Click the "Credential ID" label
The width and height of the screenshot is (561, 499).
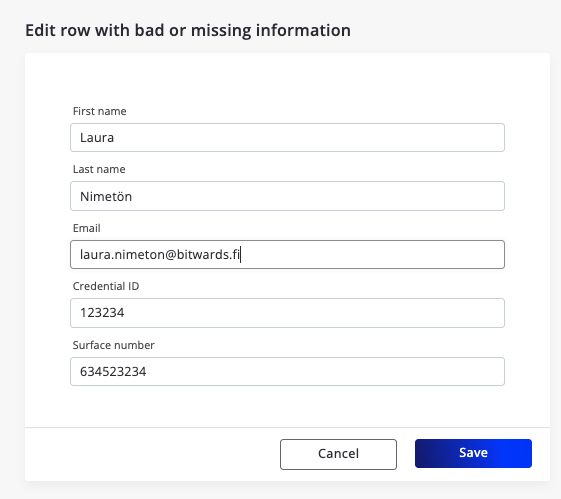click(x=106, y=286)
